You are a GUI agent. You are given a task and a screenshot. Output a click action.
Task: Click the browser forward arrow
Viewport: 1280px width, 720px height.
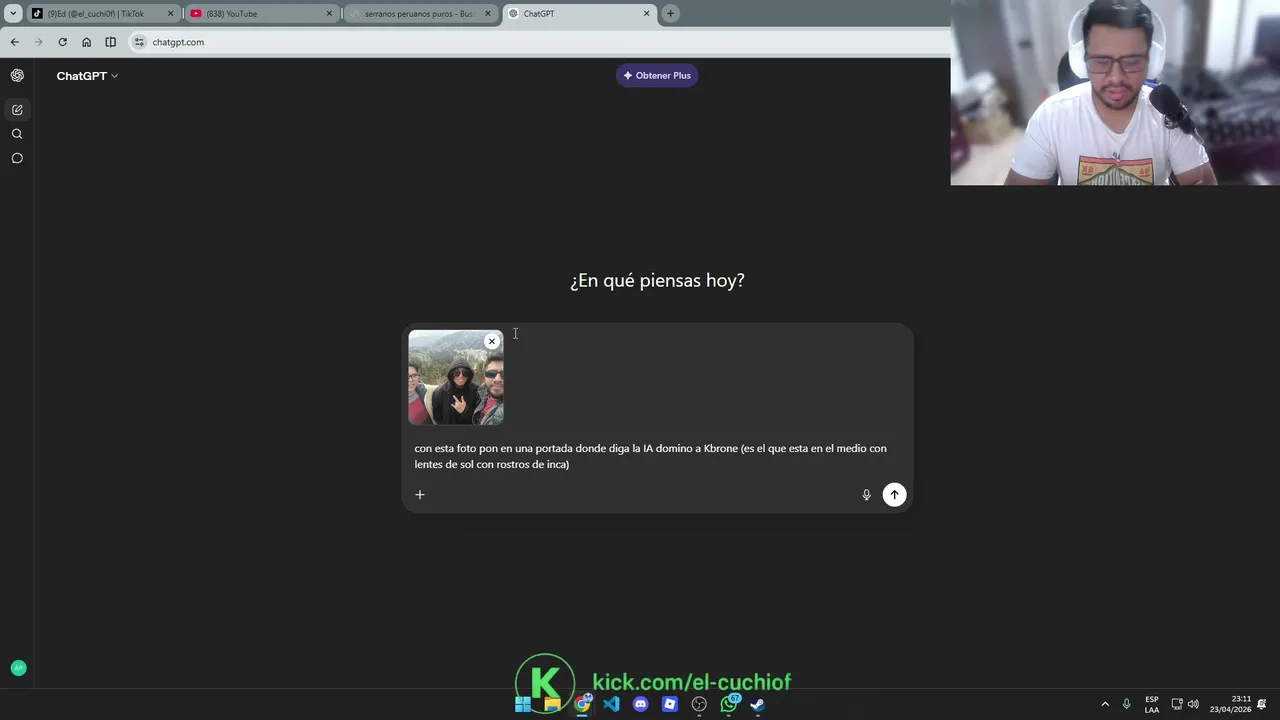tap(38, 42)
